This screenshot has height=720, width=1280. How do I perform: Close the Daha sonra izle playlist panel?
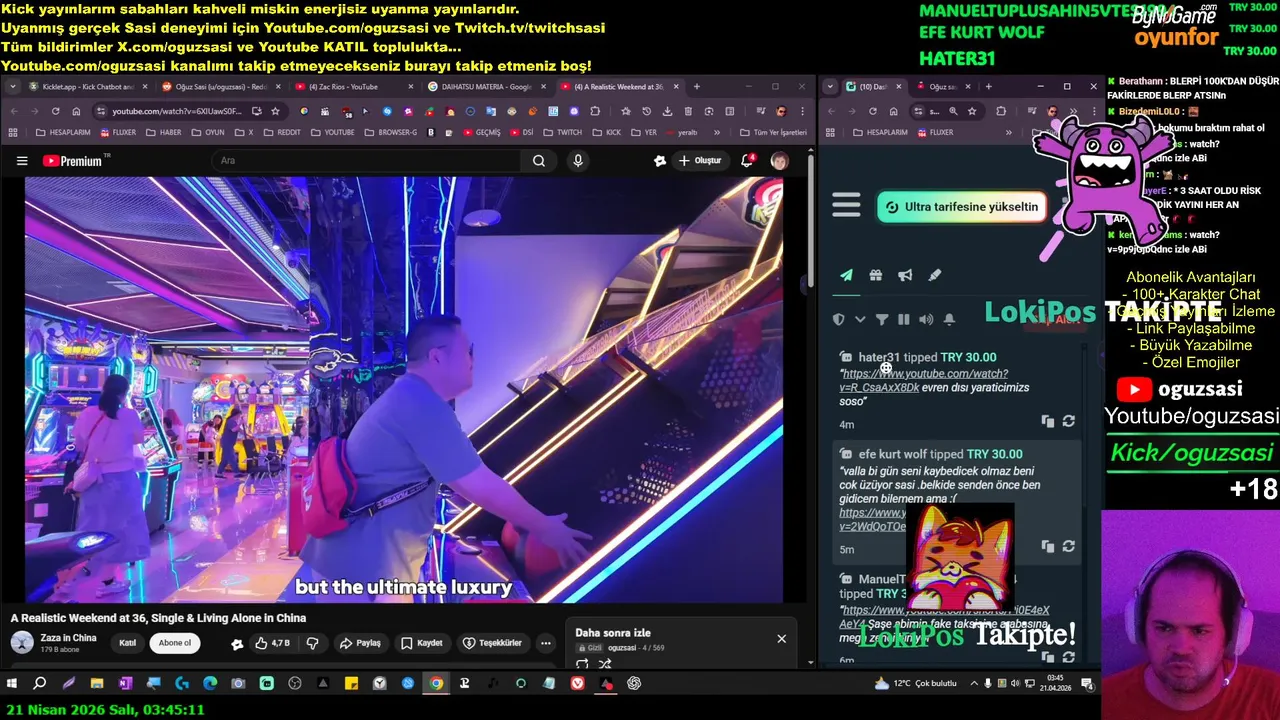tap(781, 639)
